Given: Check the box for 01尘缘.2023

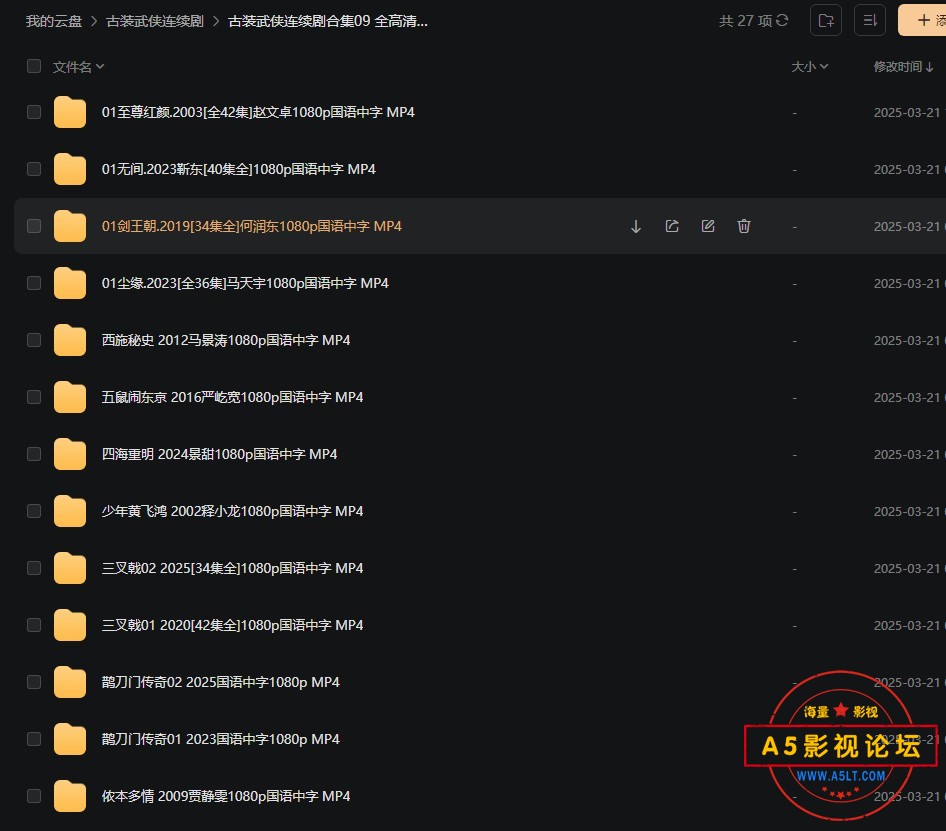Looking at the screenshot, I should coord(34,283).
